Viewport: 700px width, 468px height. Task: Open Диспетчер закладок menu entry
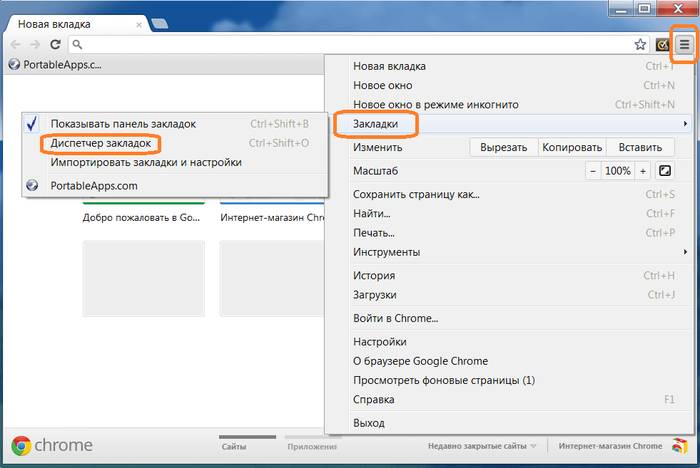pos(101,143)
